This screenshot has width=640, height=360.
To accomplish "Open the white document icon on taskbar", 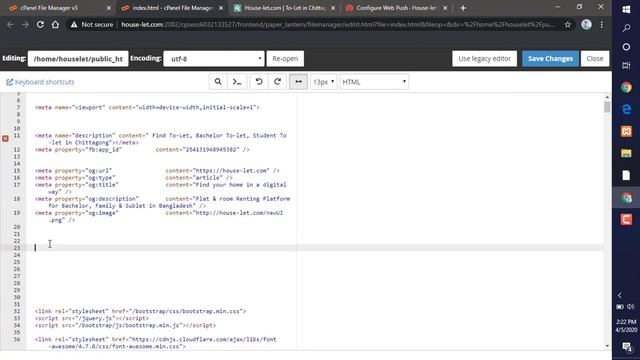I will point(626,175).
